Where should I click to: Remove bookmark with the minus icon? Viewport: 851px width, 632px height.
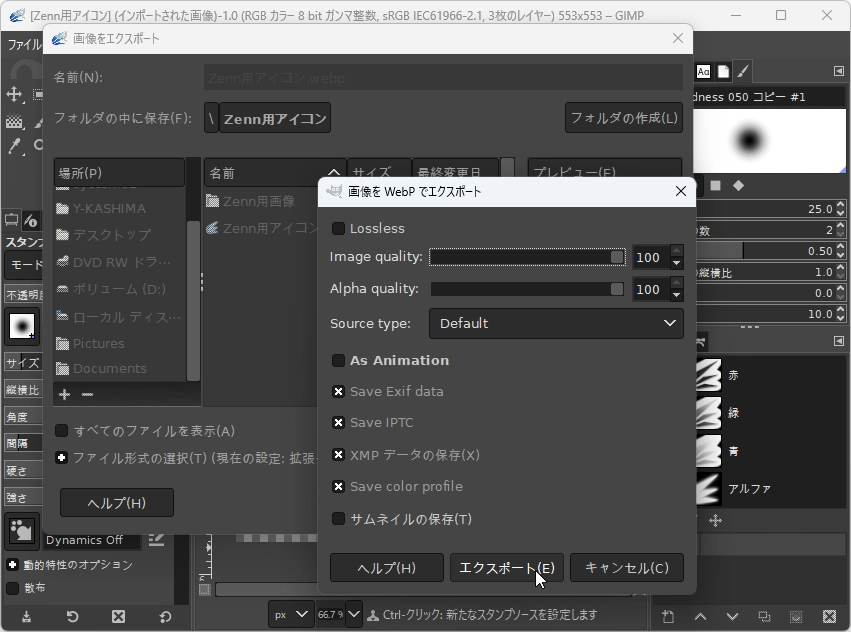pyautogui.click(x=87, y=394)
